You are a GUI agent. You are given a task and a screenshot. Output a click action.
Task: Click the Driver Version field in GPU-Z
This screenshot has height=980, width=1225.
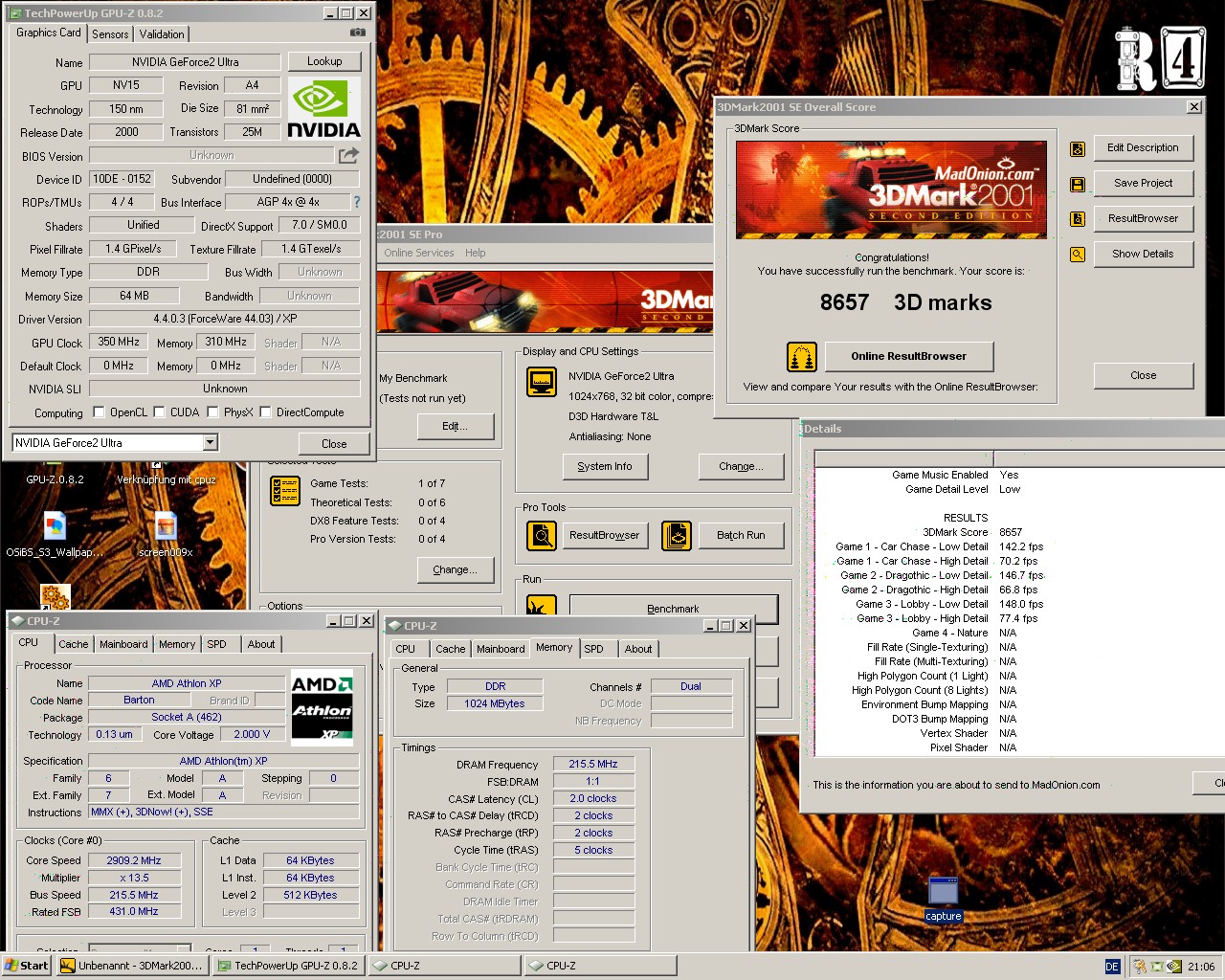click(x=225, y=319)
